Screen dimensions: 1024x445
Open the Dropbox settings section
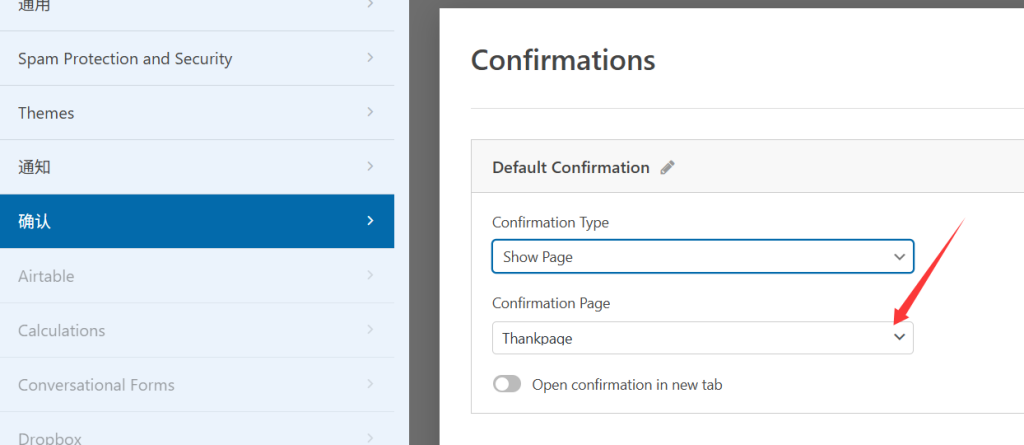pos(50,437)
